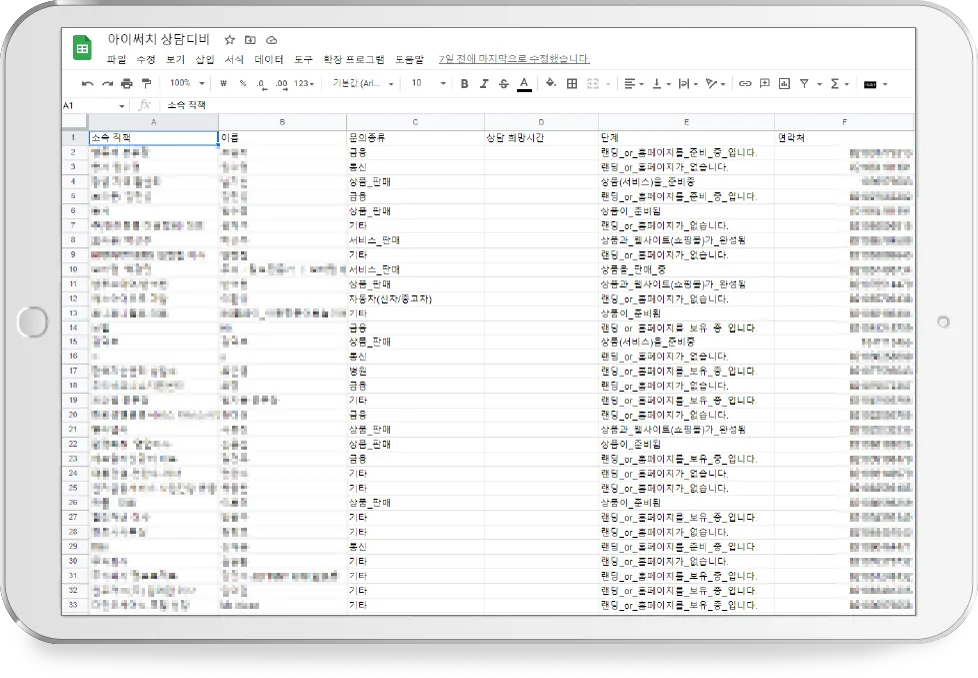Insert a link
This screenshot has height=678, width=978.
pyautogui.click(x=745, y=84)
